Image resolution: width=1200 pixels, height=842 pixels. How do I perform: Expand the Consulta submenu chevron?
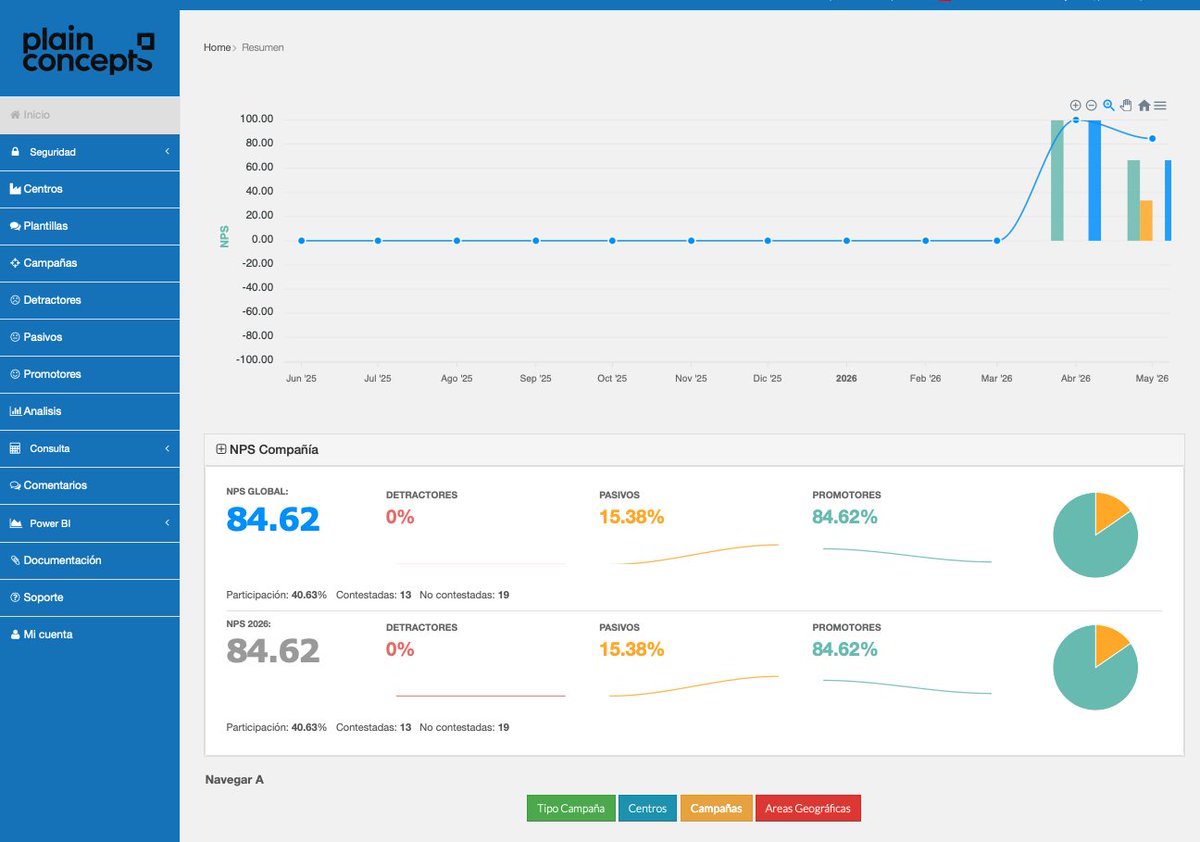[167, 448]
